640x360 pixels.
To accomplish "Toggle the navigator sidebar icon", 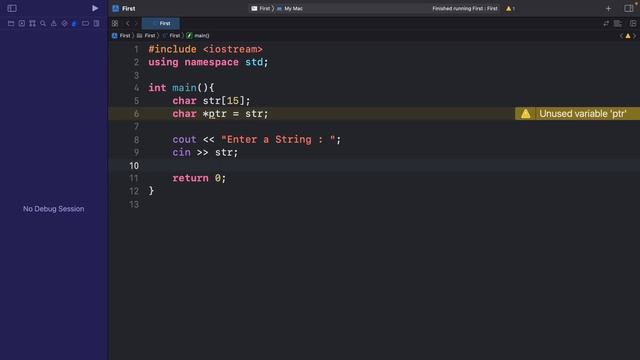I will pos(12,8).
